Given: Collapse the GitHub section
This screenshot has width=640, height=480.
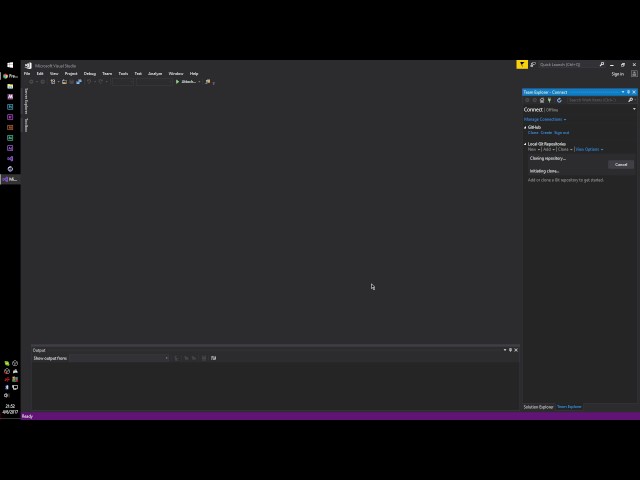Looking at the screenshot, I should 525,127.
